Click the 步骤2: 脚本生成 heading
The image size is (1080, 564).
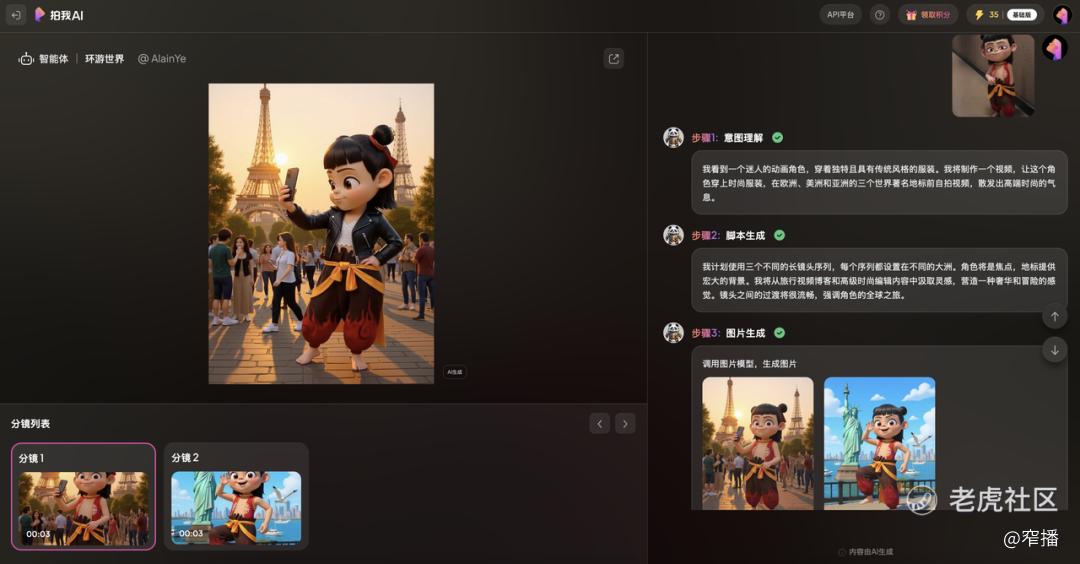pos(728,235)
